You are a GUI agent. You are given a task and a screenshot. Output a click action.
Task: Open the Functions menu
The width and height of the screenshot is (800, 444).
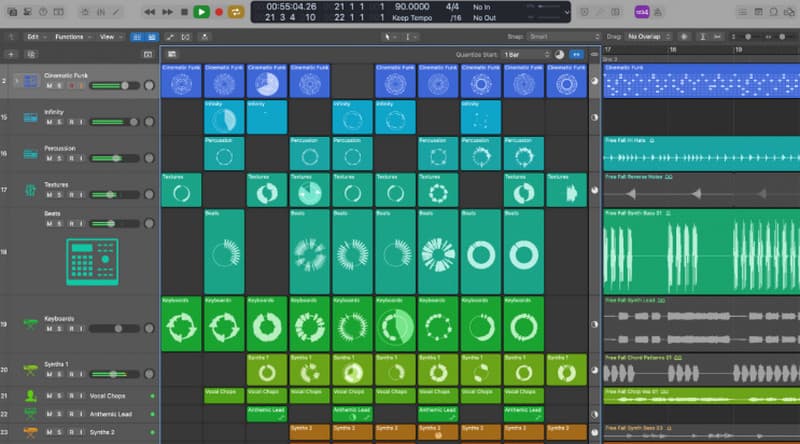coord(73,37)
